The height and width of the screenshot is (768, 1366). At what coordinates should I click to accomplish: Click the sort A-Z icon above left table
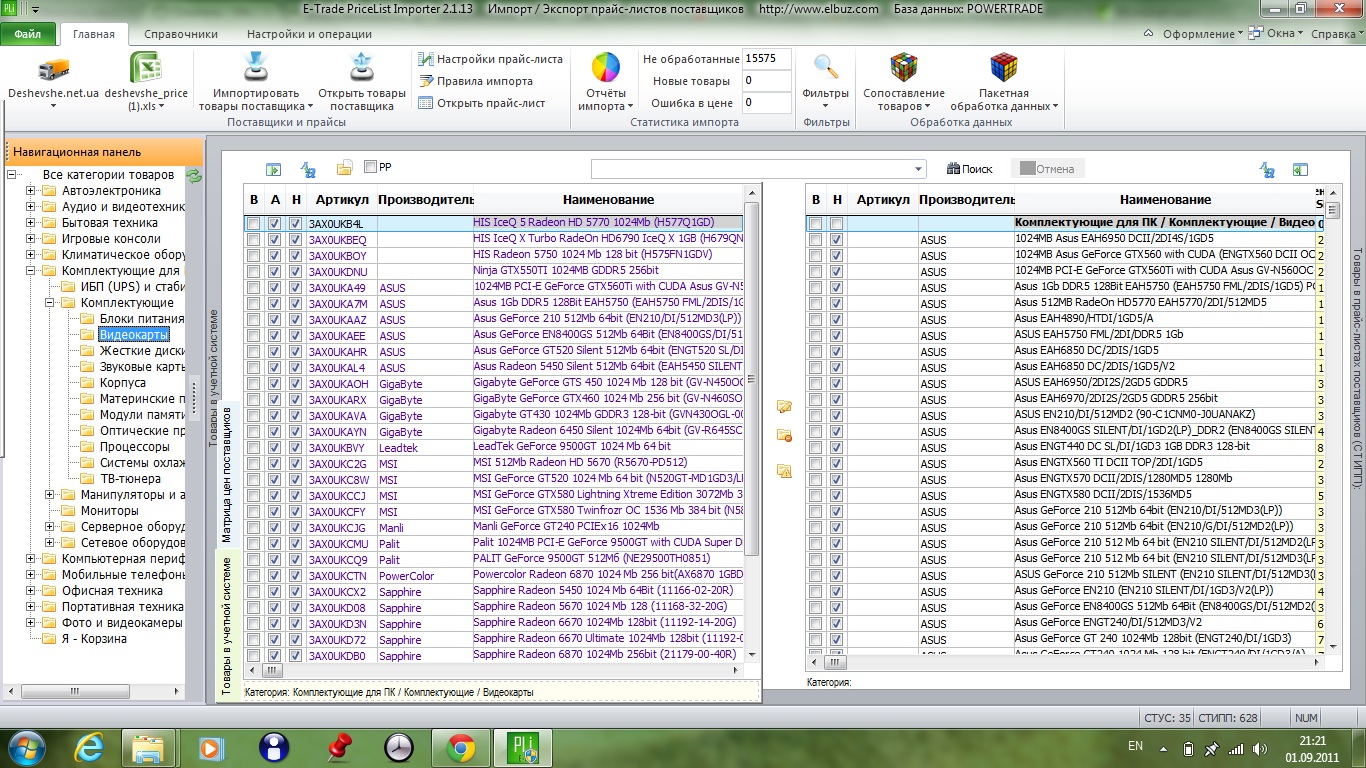coord(309,170)
